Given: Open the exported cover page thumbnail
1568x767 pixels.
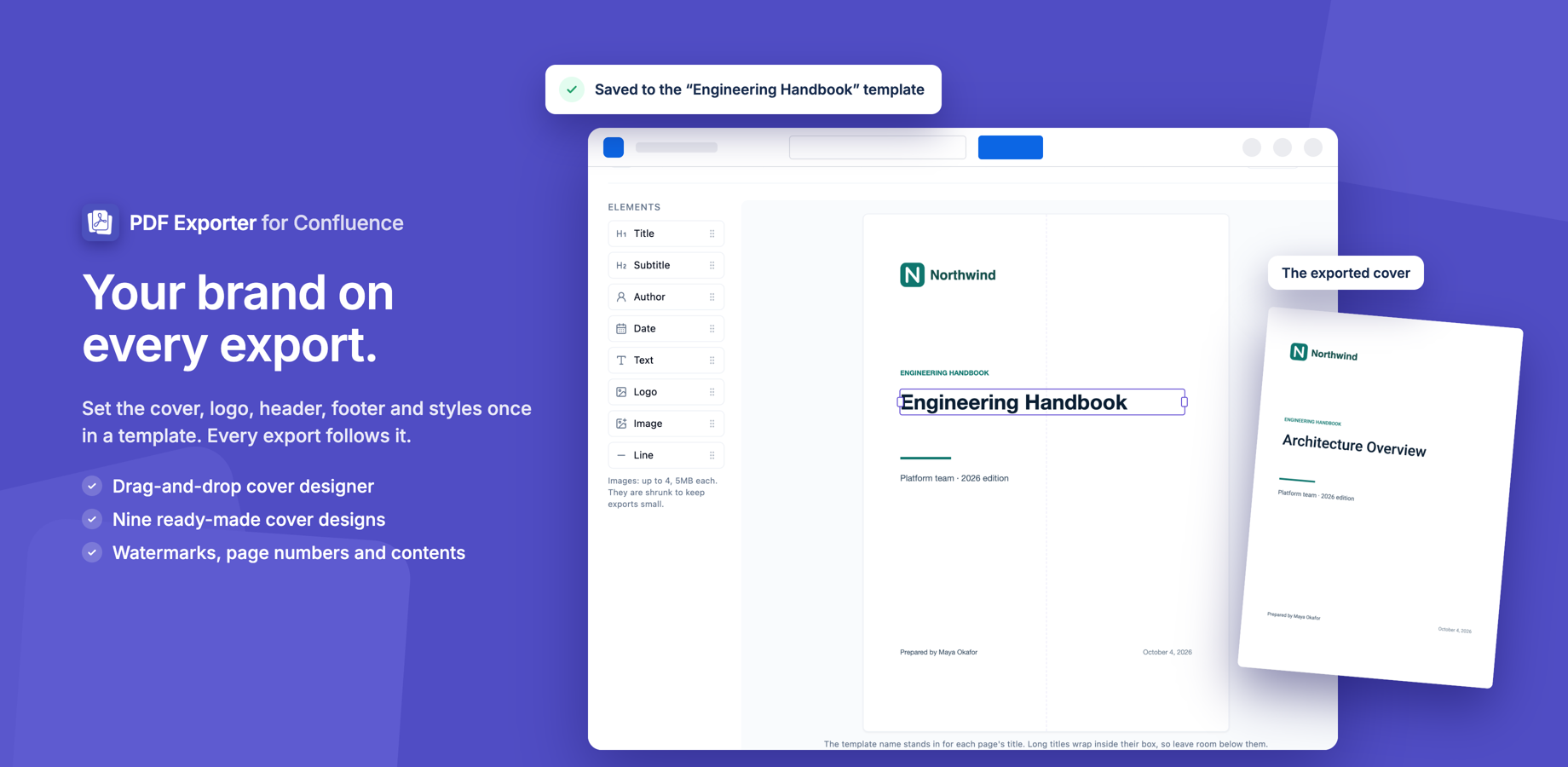Looking at the screenshot, I should (1381, 498).
